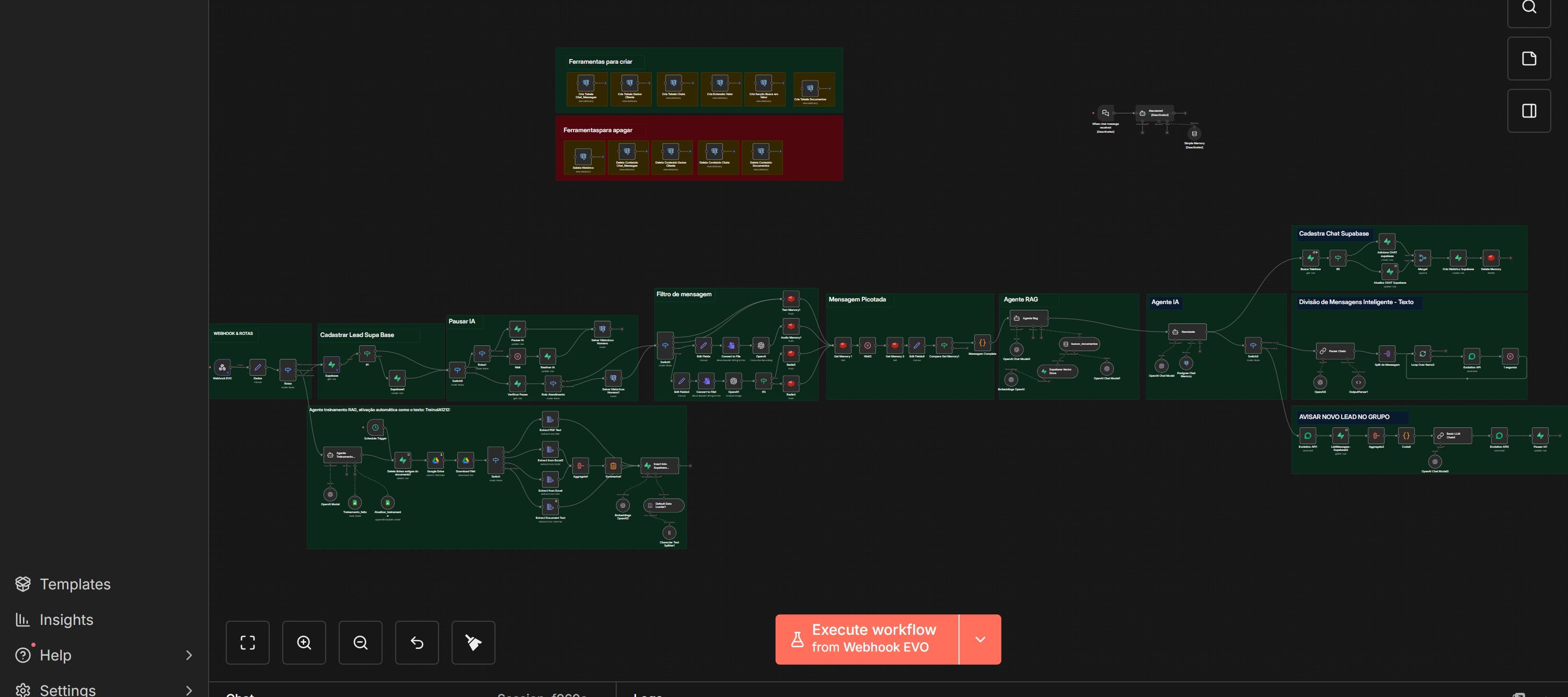
Task: Open Templates in the sidebar
Action: (75, 584)
